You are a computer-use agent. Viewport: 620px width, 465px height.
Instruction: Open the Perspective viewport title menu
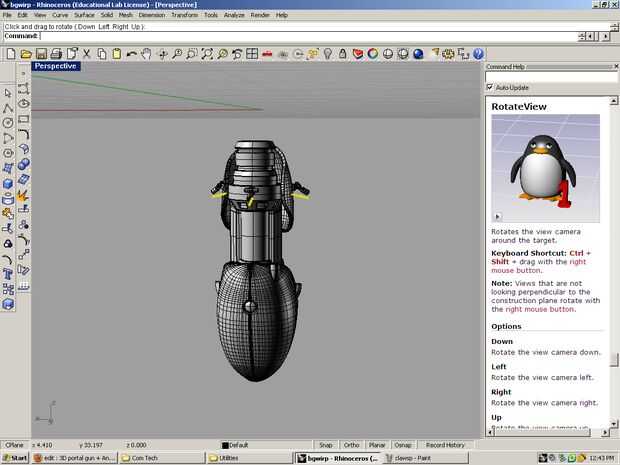click(x=55, y=66)
